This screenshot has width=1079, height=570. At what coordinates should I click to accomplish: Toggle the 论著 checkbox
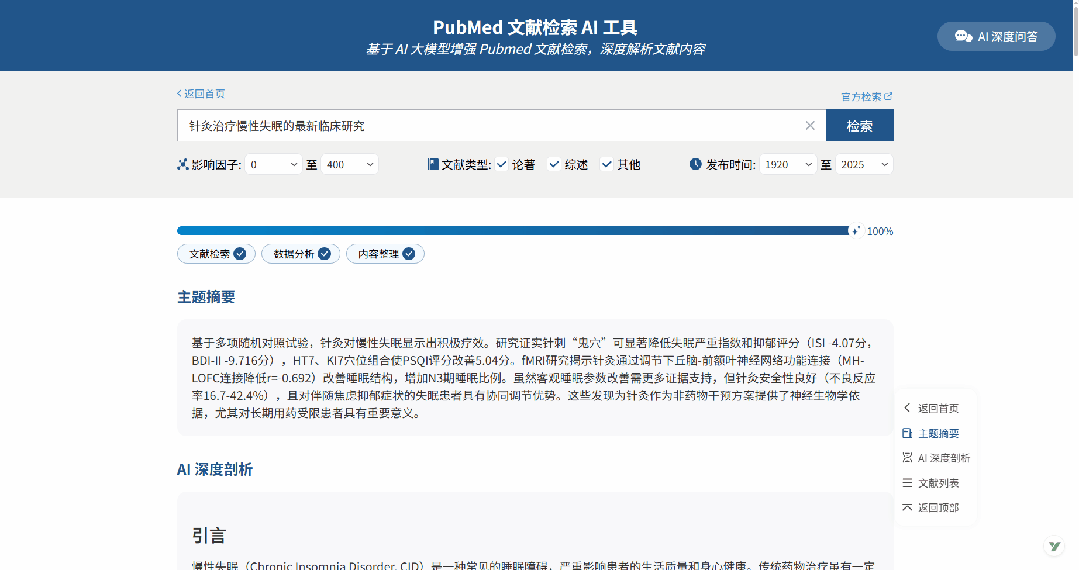[x=502, y=165]
